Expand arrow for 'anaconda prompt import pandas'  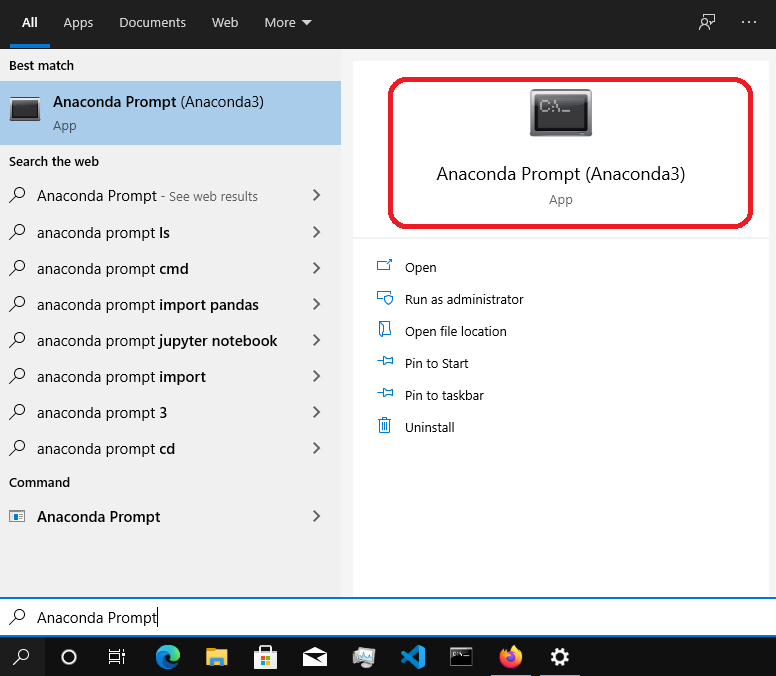317,304
